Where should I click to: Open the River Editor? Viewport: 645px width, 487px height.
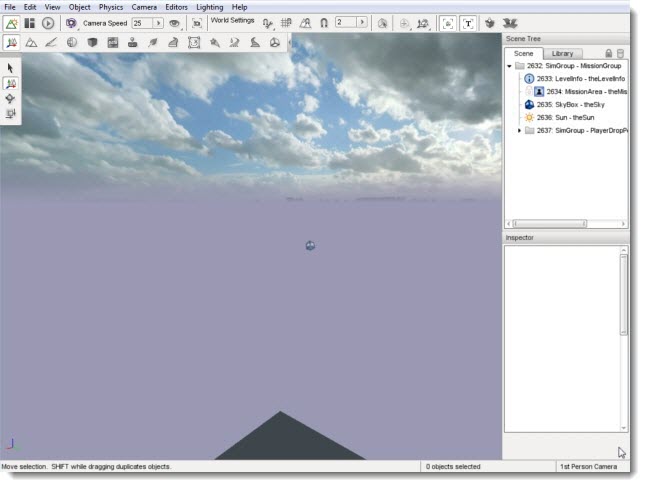pos(234,42)
